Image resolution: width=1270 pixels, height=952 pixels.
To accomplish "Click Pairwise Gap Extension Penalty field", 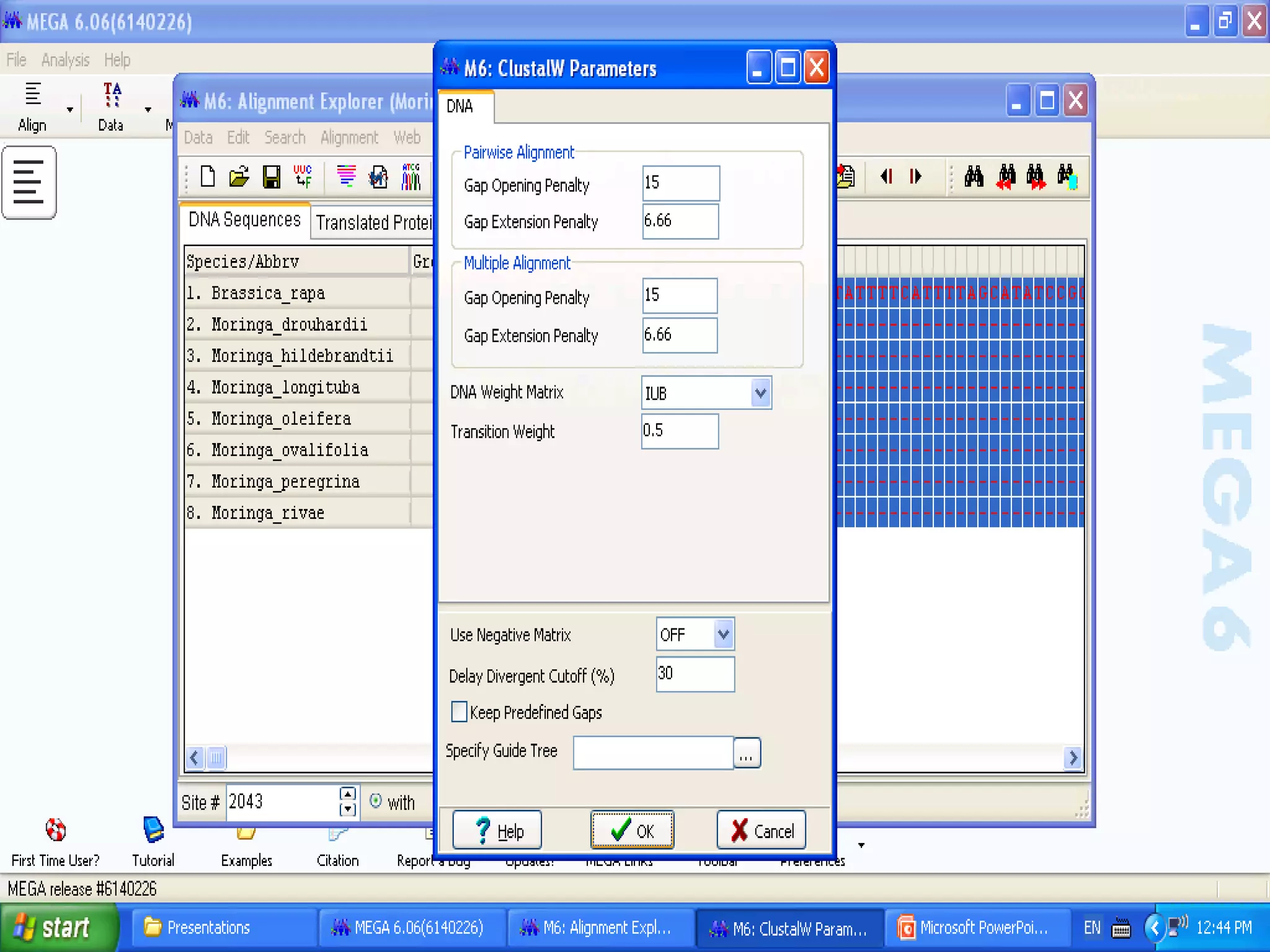I will point(681,221).
